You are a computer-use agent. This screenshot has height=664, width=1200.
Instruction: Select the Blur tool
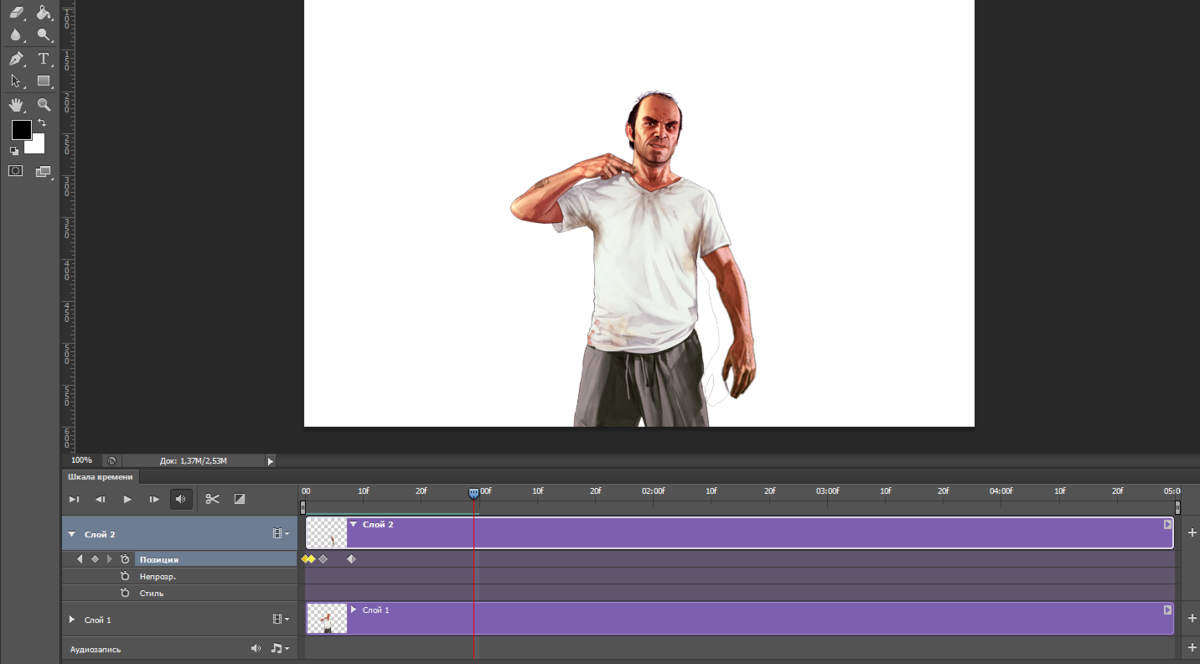[16, 35]
